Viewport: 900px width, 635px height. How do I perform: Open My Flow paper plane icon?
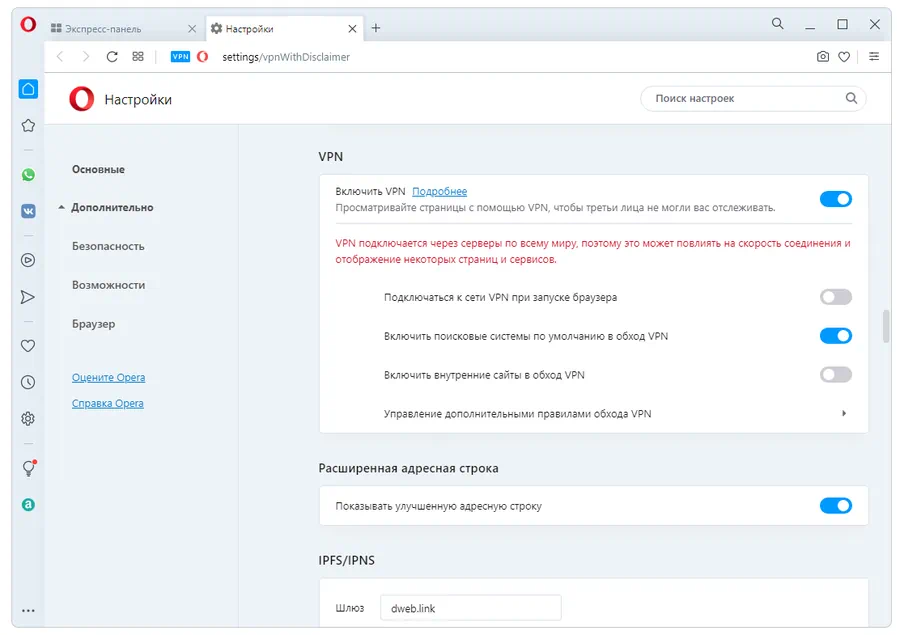point(28,296)
